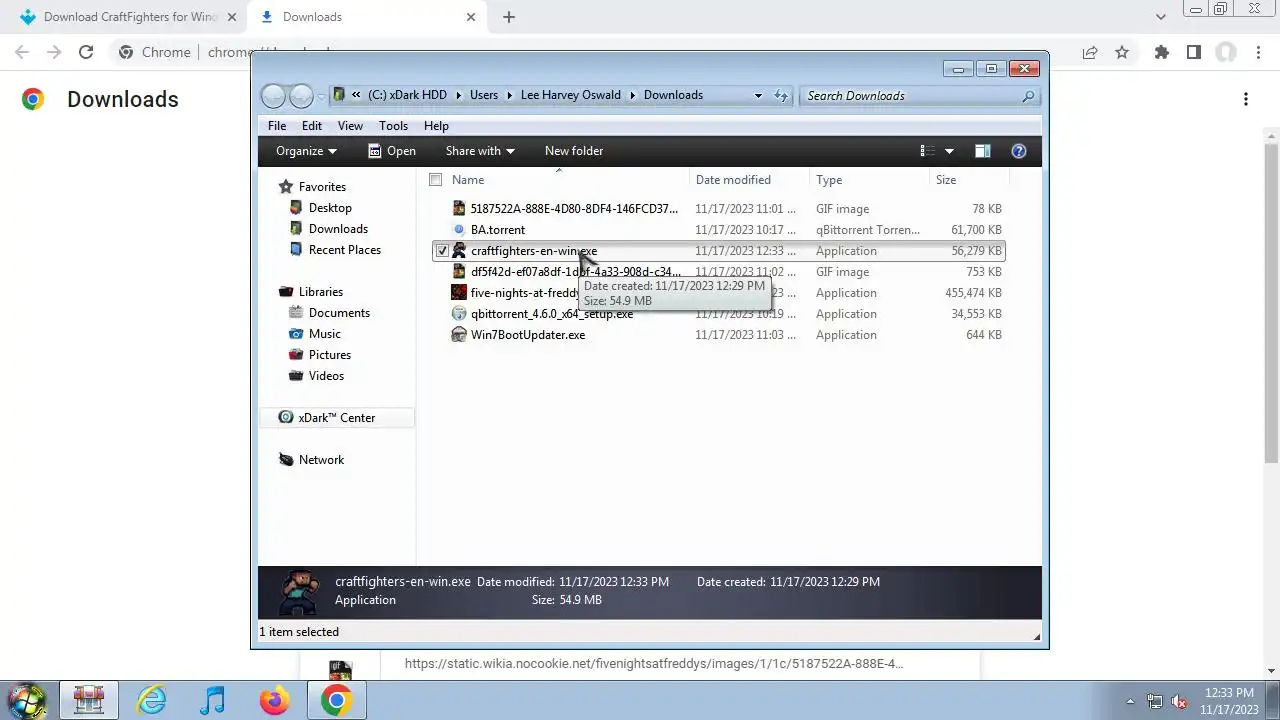The width and height of the screenshot is (1280, 720).
Task: Click the magnifier icon in Search Downloads
Action: click(1028, 96)
